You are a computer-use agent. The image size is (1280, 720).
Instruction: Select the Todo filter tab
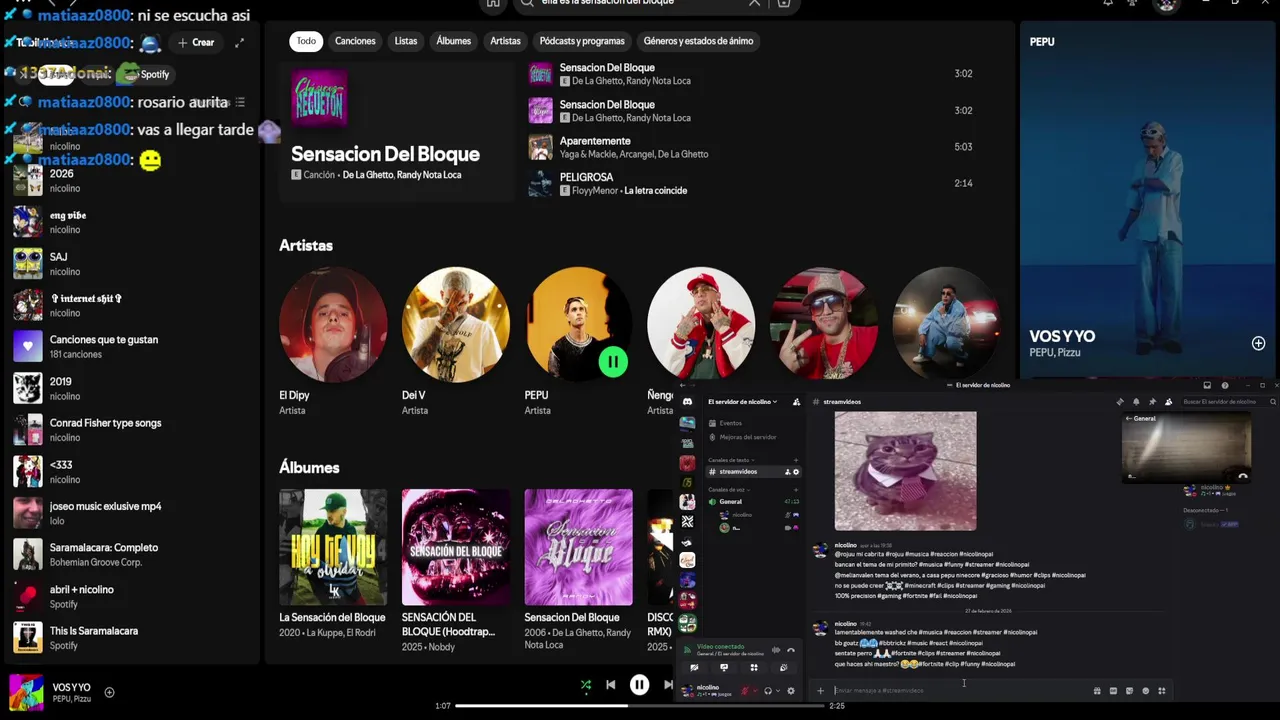tap(306, 41)
